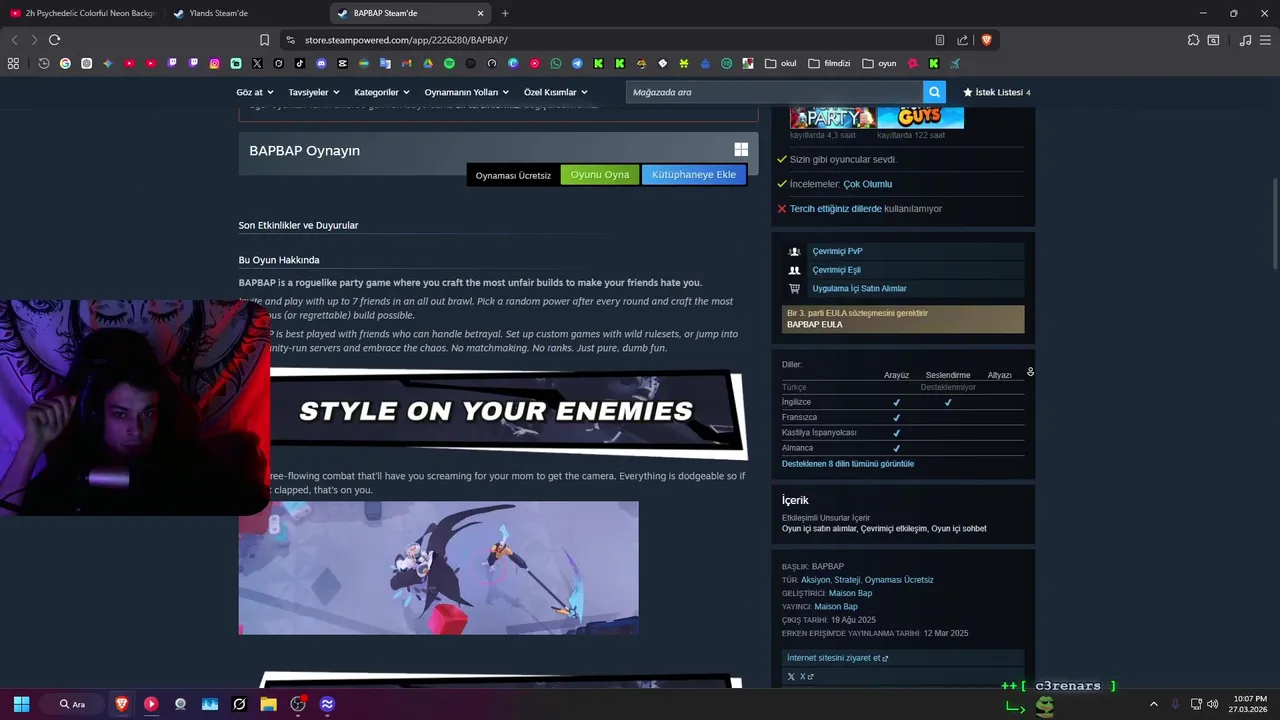This screenshot has height=720, width=1280.
Task: Open the BAPBAP EULA agreement link
Action: pyautogui.click(x=814, y=324)
